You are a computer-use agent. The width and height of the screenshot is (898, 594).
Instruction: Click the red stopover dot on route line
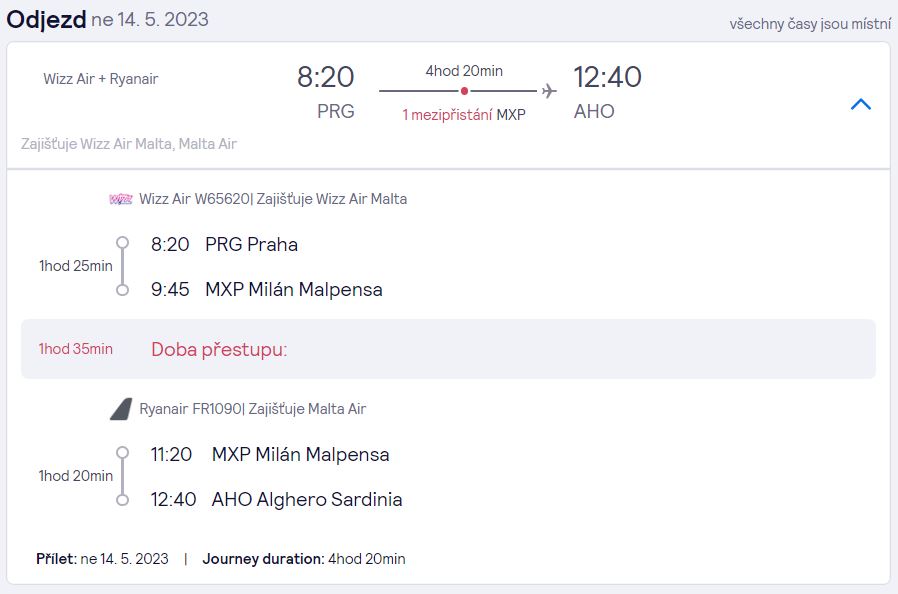click(x=464, y=91)
